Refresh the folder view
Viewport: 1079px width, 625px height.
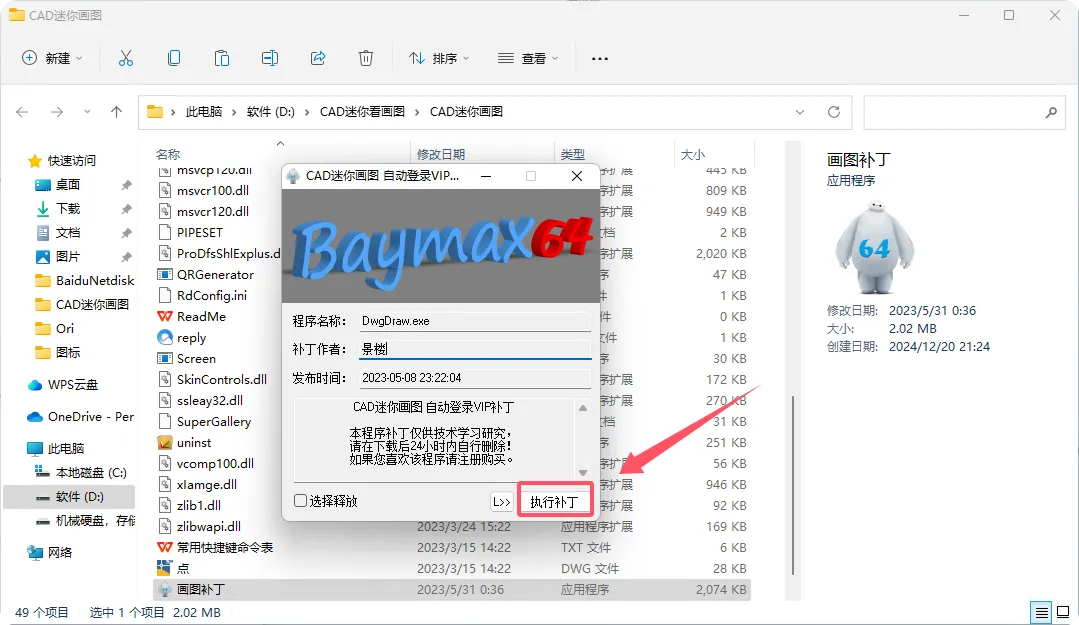[x=833, y=112]
